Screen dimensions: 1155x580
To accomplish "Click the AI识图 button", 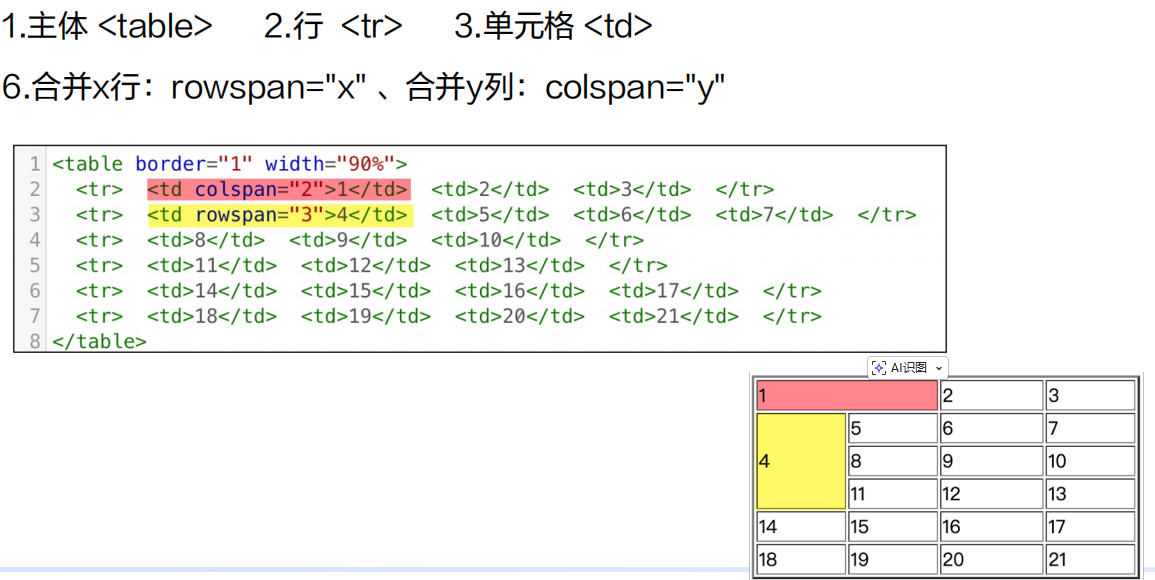I will (x=906, y=367).
